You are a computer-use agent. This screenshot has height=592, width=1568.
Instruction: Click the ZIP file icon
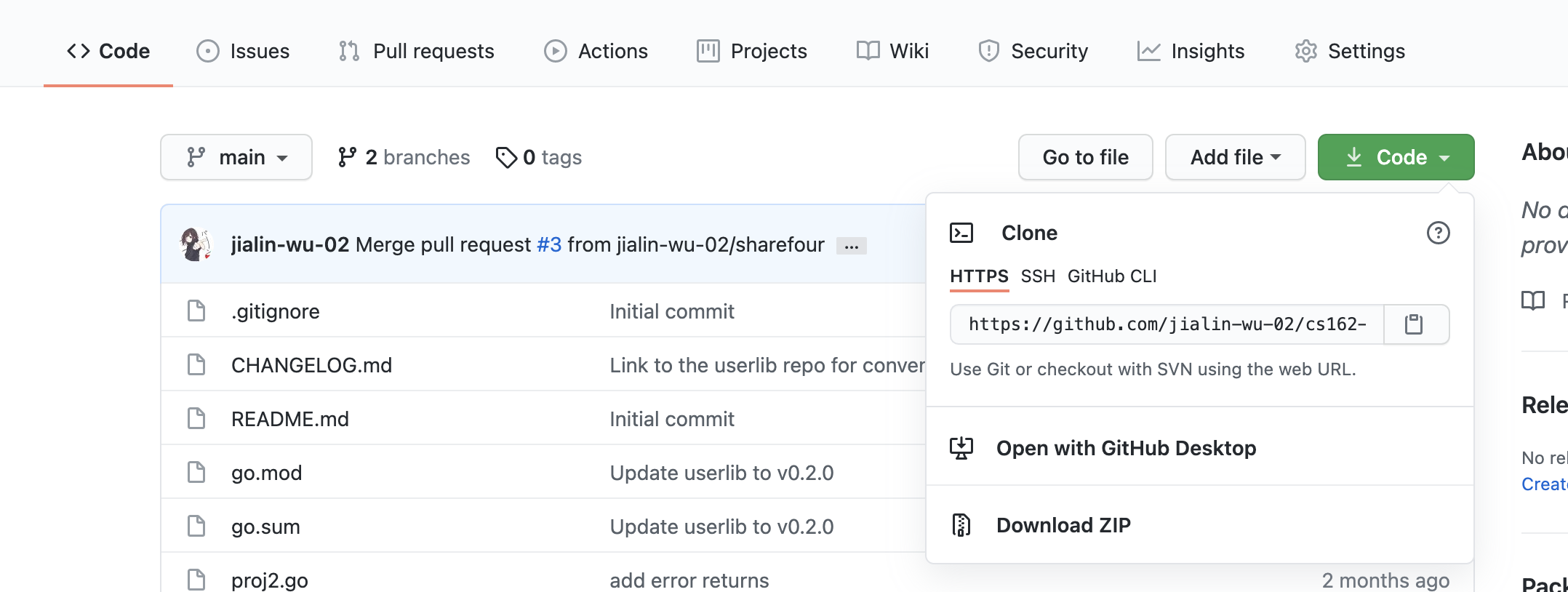[961, 525]
